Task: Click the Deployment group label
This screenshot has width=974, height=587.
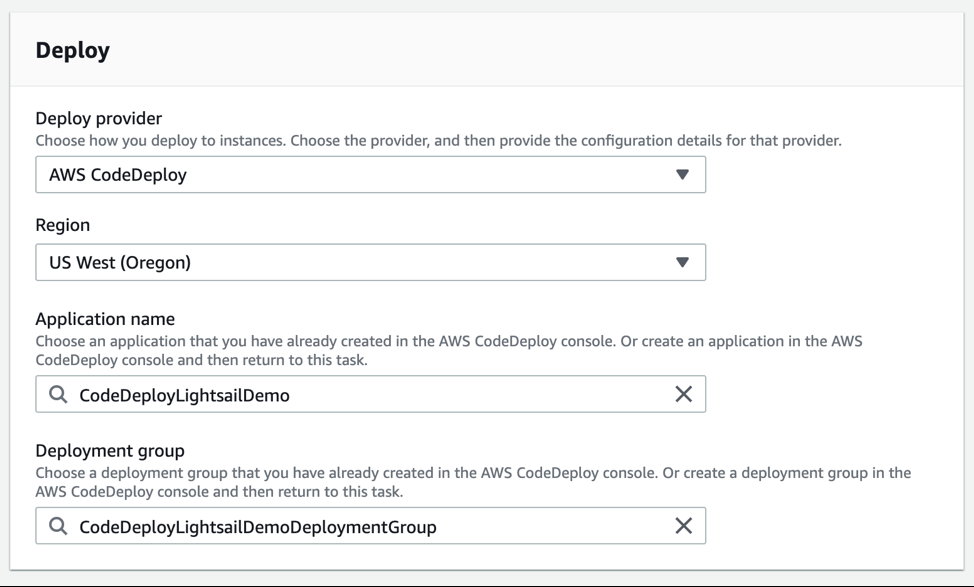Action: click(x=109, y=450)
